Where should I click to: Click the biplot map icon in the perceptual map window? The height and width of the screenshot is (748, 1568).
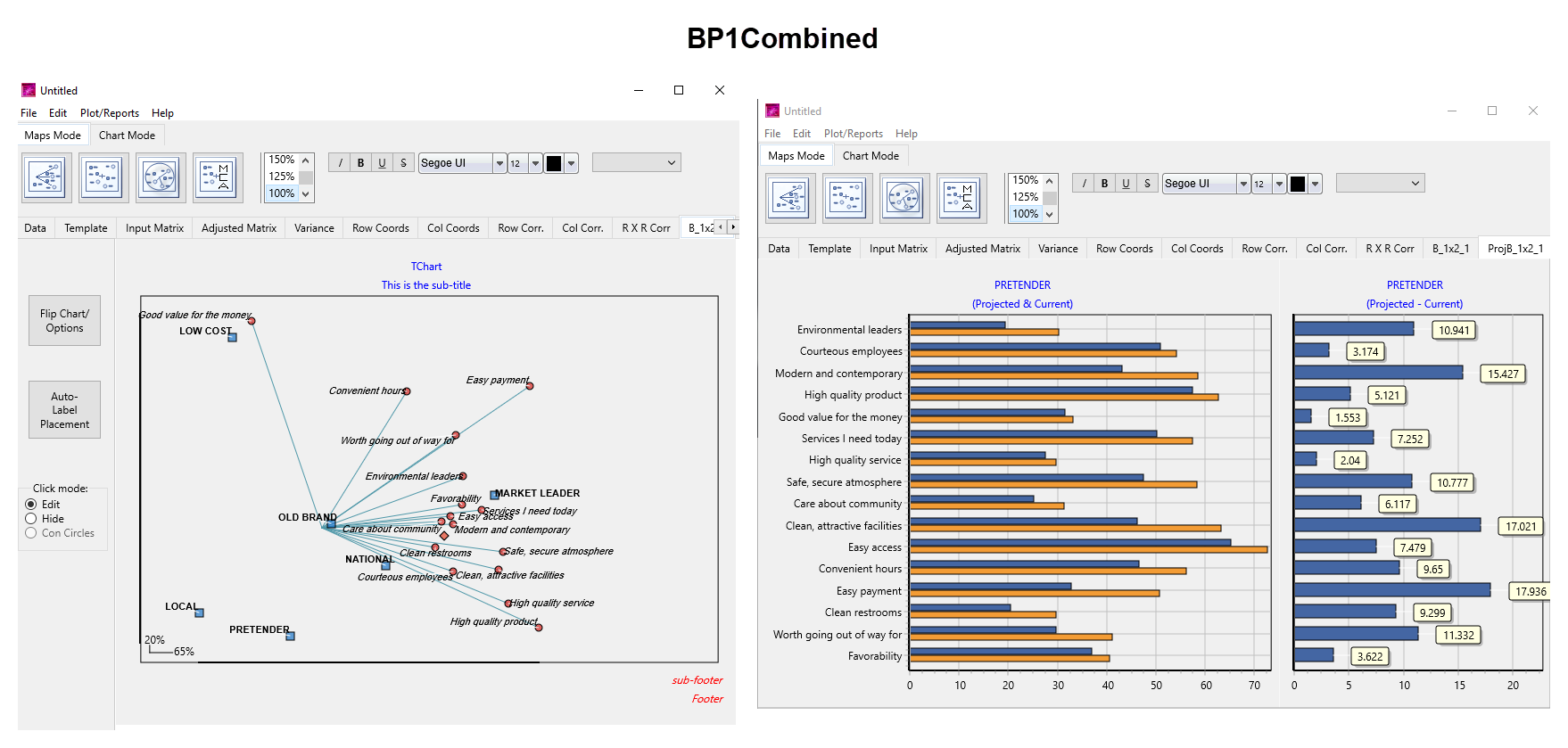[x=46, y=177]
